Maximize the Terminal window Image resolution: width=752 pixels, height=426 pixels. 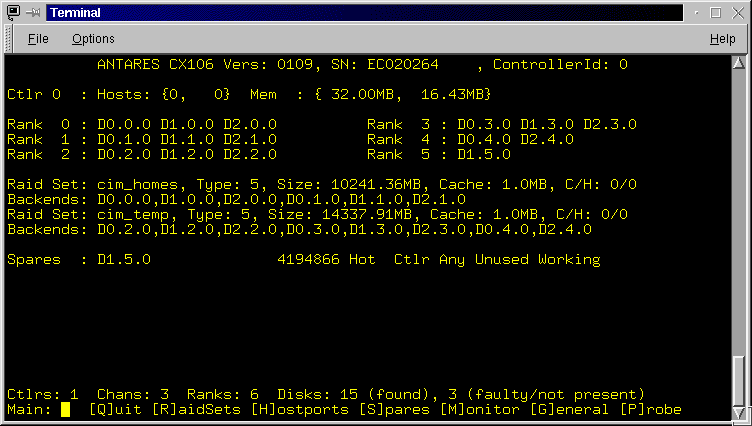click(x=717, y=12)
